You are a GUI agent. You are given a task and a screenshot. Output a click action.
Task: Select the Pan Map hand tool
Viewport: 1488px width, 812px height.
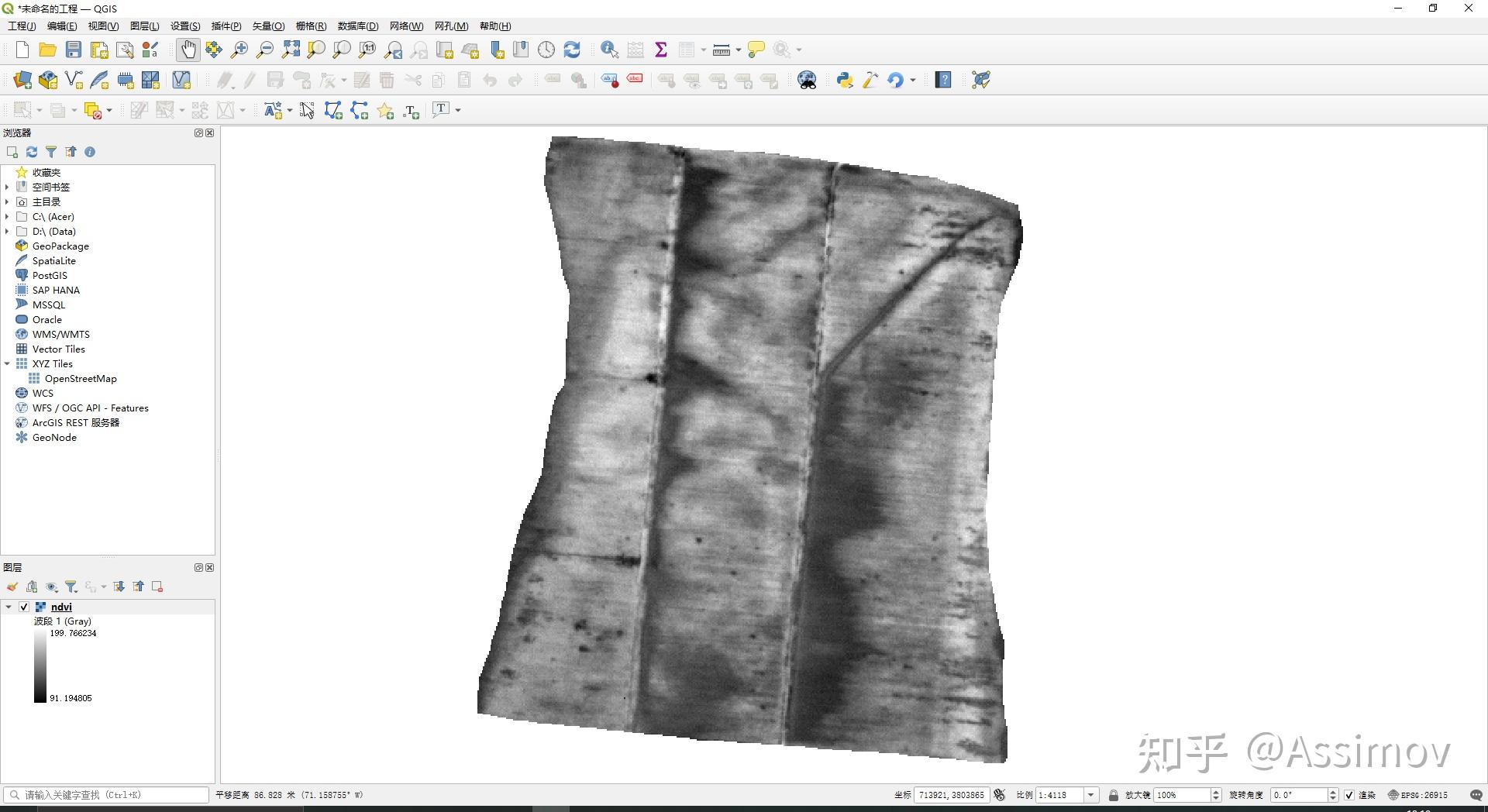point(188,50)
